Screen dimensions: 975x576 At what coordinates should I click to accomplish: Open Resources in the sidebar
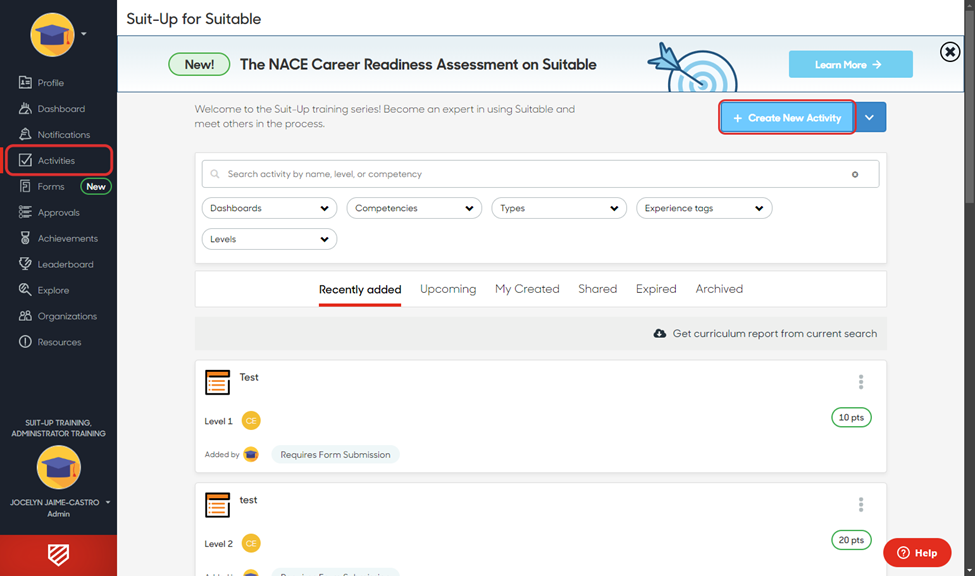pyautogui.click(x=50, y=342)
